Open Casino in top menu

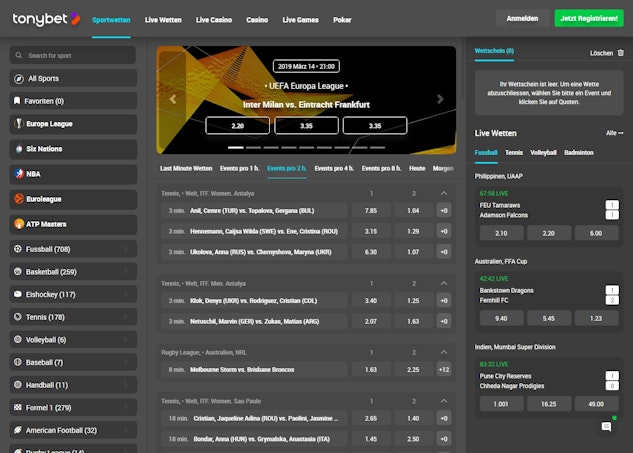(x=257, y=20)
